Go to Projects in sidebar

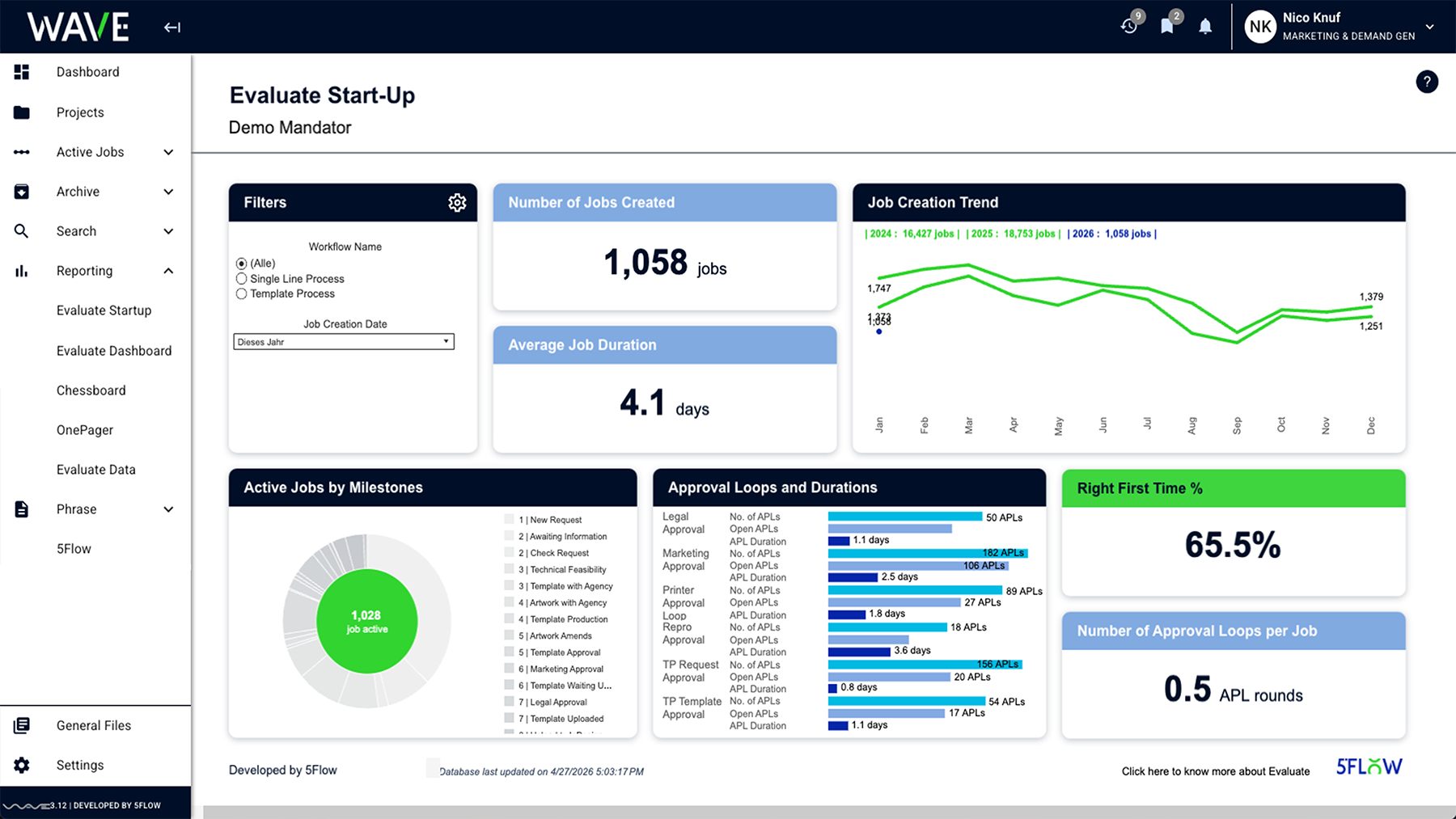pos(80,112)
